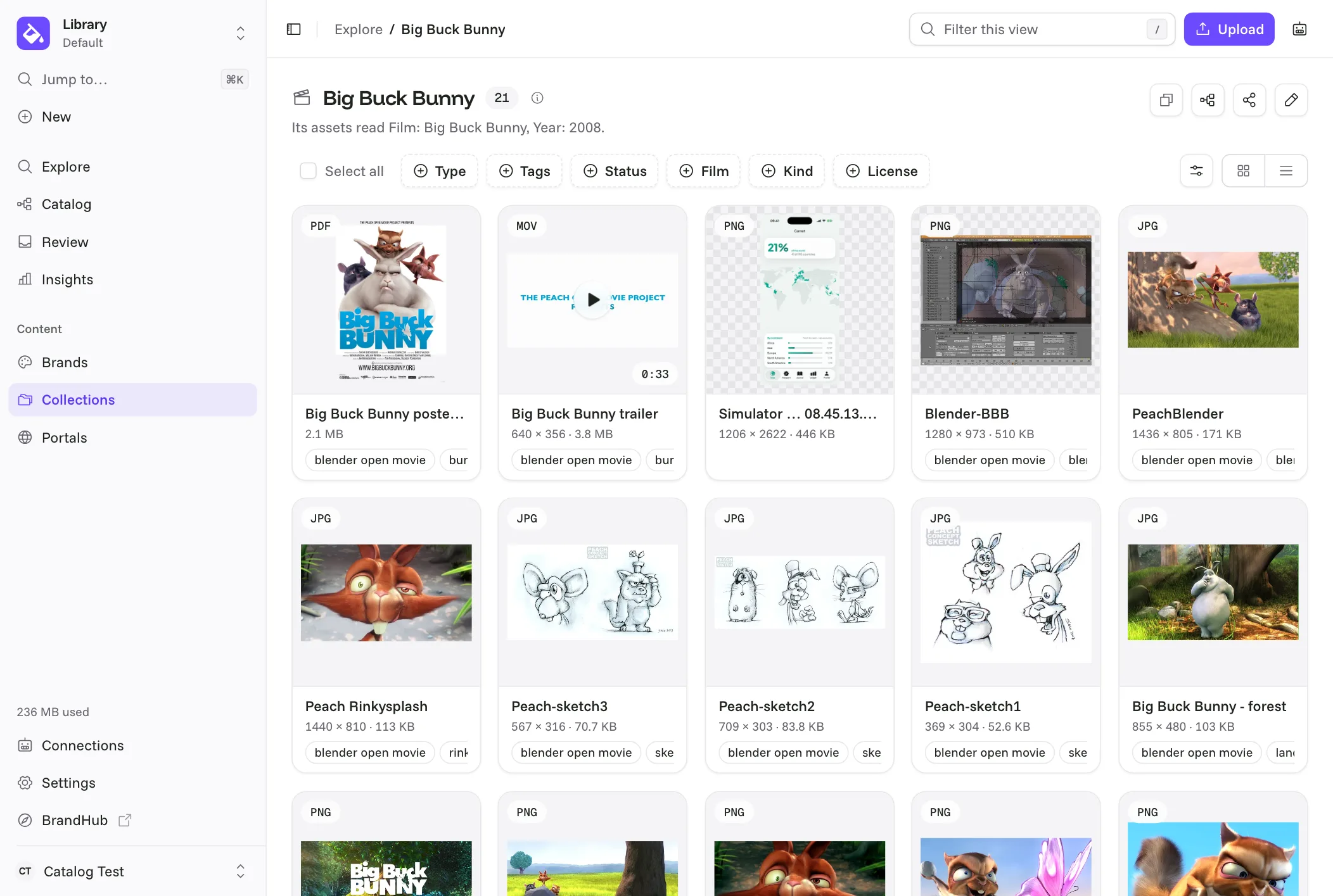
Task: Click blender open movie tag on trailer card
Action: click(577, 460)
